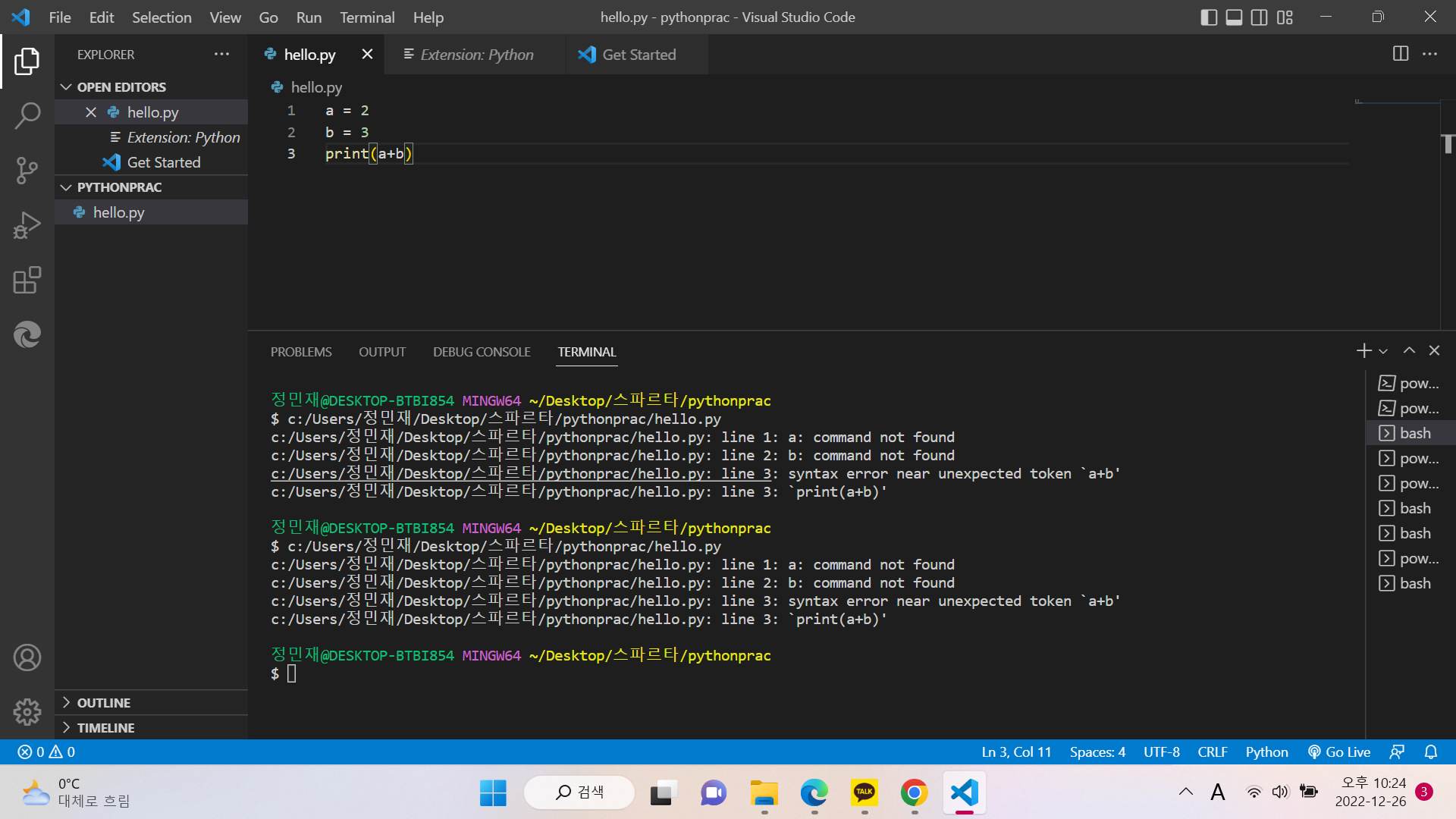Open the View menu
This screenshot has width=1456, height=819.
[x=225, y=17]
